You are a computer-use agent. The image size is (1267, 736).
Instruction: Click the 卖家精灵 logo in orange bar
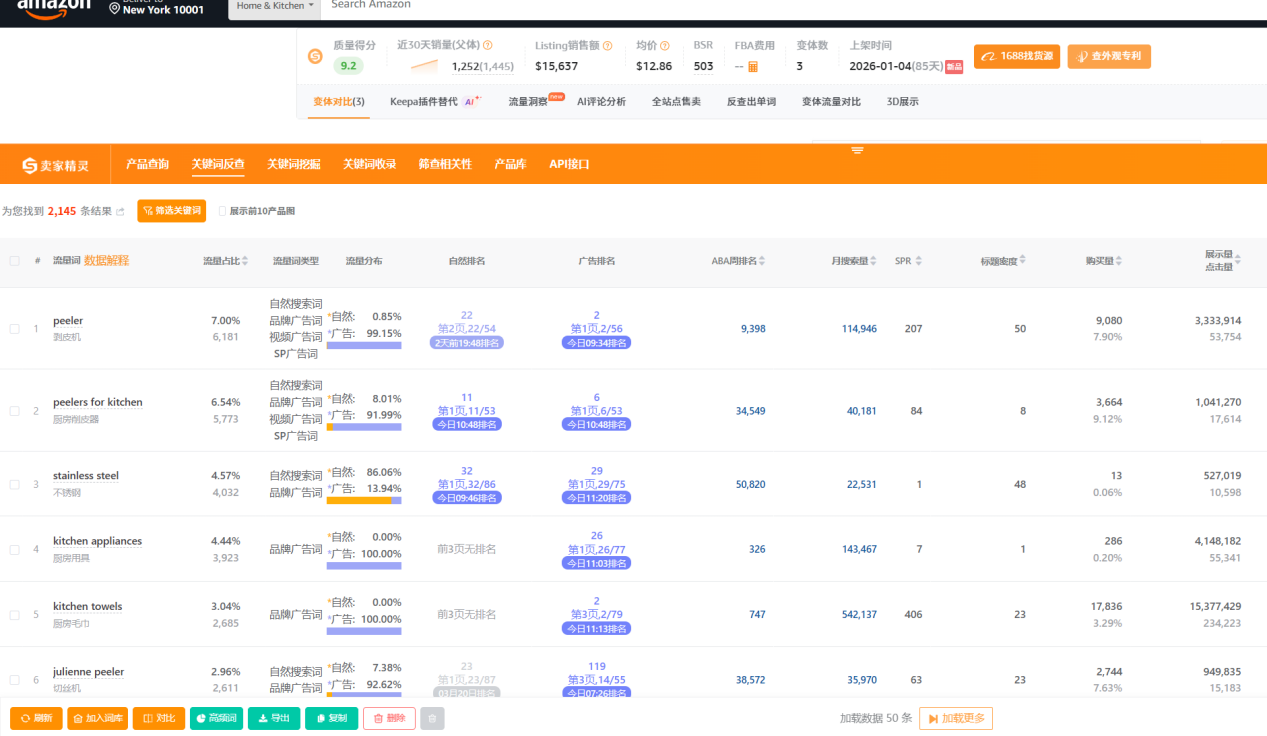(56, 165)
